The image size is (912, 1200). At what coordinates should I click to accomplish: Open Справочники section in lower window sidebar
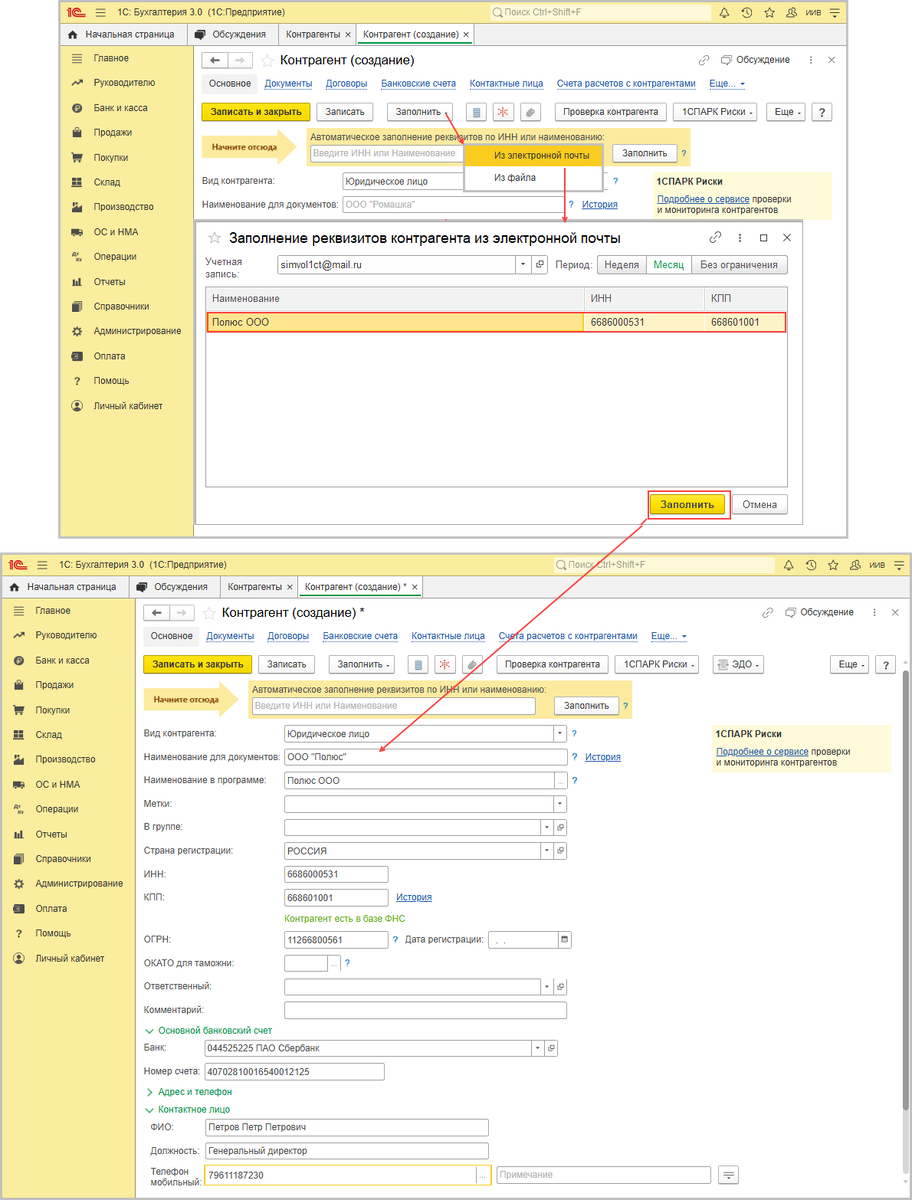click(63, 859)
